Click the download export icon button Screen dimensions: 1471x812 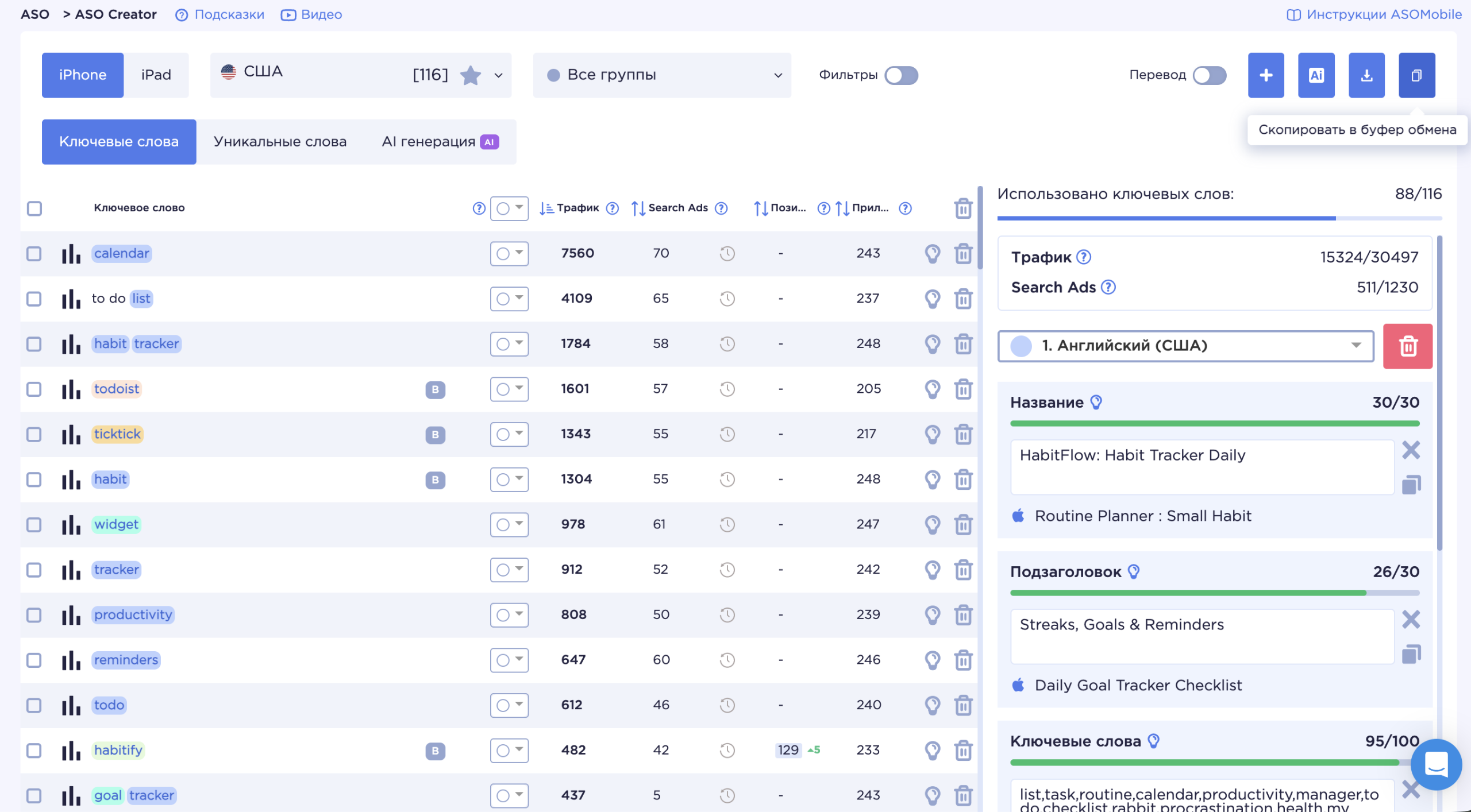tap(1366, 75)
